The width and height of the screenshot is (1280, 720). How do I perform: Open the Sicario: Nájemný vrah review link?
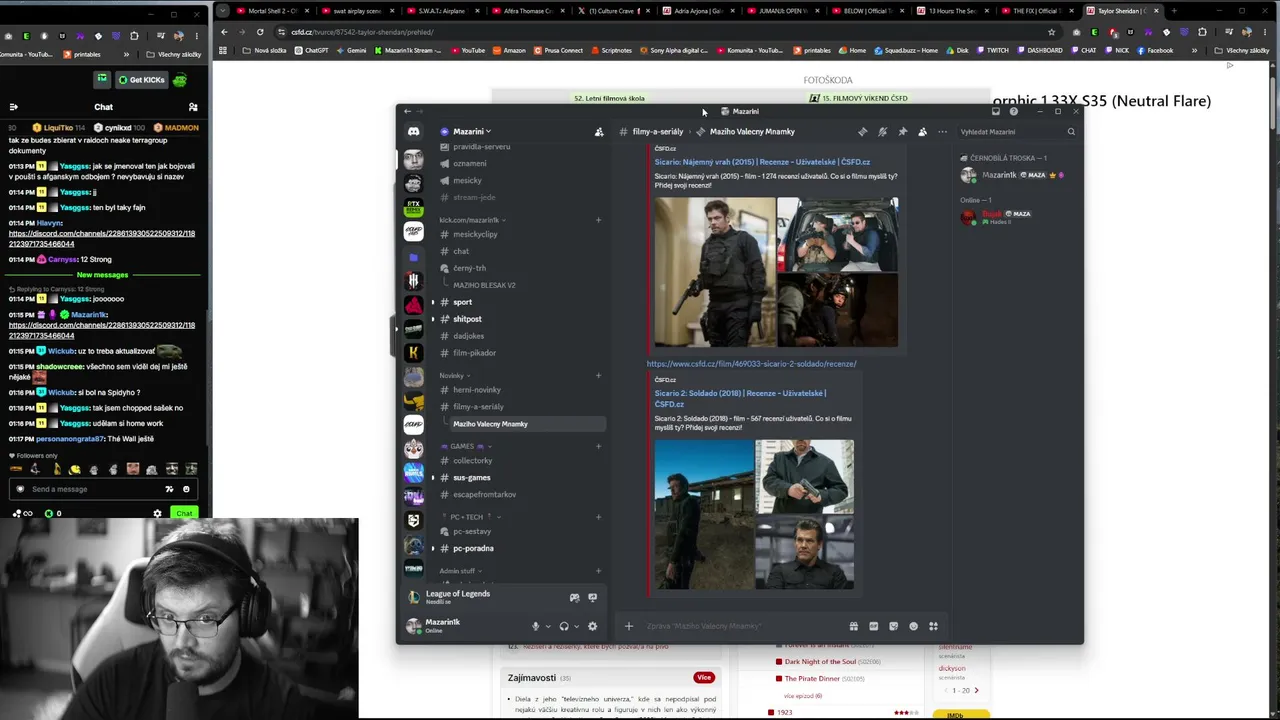click(762, 162)
